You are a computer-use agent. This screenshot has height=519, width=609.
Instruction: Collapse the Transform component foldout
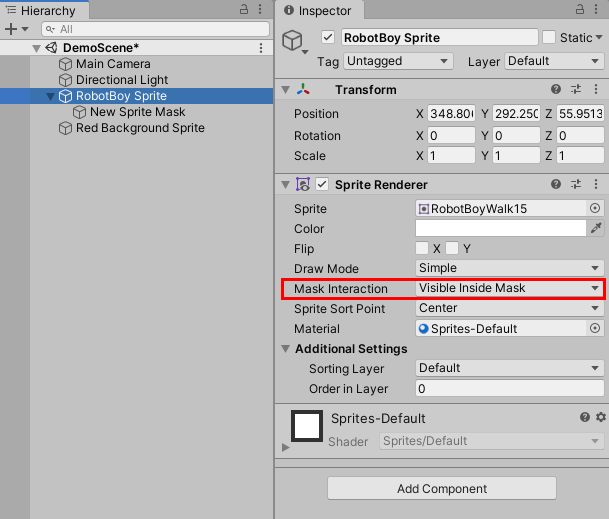(287, 90)
